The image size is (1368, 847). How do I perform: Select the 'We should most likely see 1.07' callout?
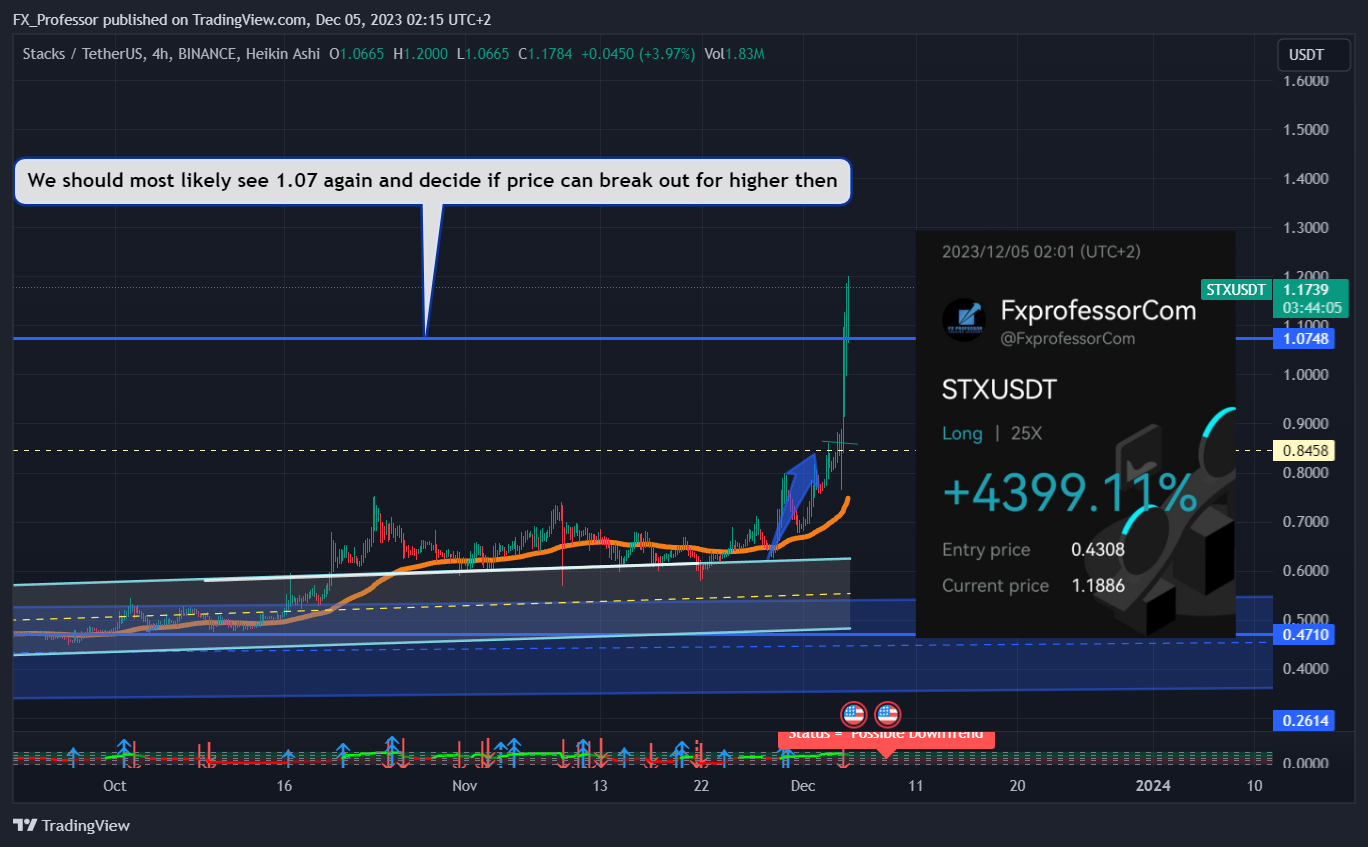(x=432, y=181)
